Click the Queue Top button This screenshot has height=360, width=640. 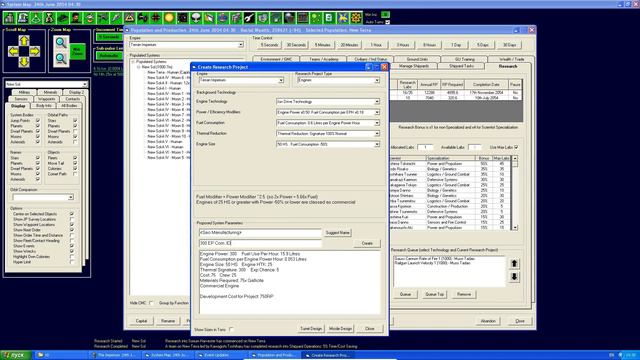point(435,294)
